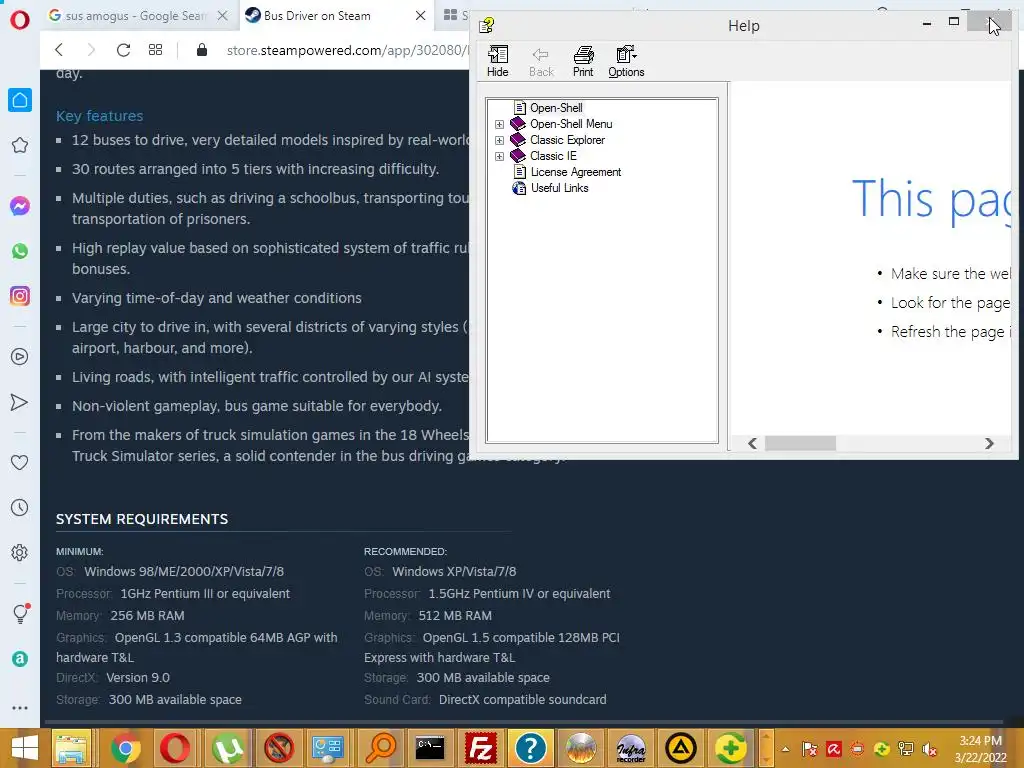Open the Help question-mark taskbar icon
The height and width of the screenshot is (768, 1024).
[x=530, y=748]
